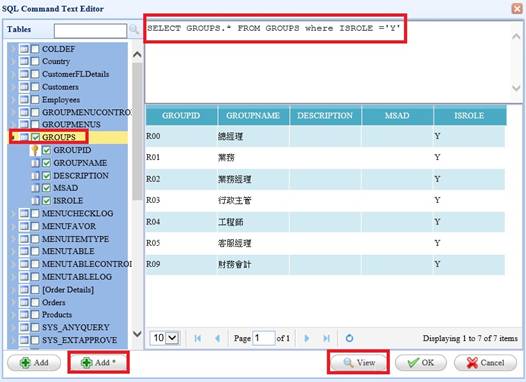
Task: Open the page size dropdown showing 10
Action: 165,338
